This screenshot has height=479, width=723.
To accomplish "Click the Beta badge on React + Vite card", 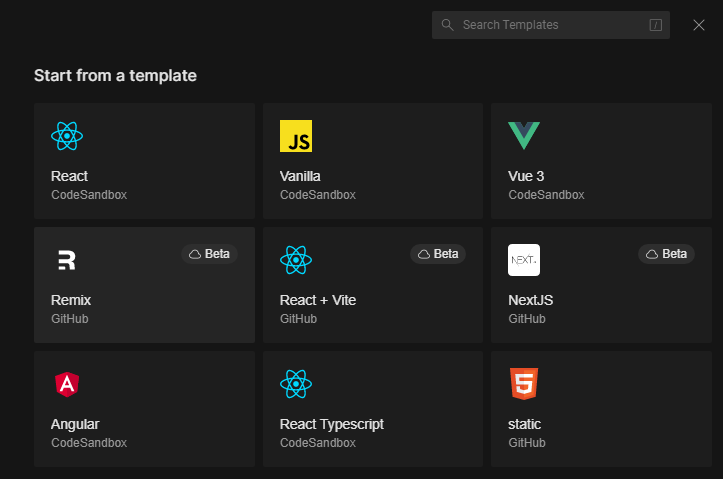I will [438, 254].
